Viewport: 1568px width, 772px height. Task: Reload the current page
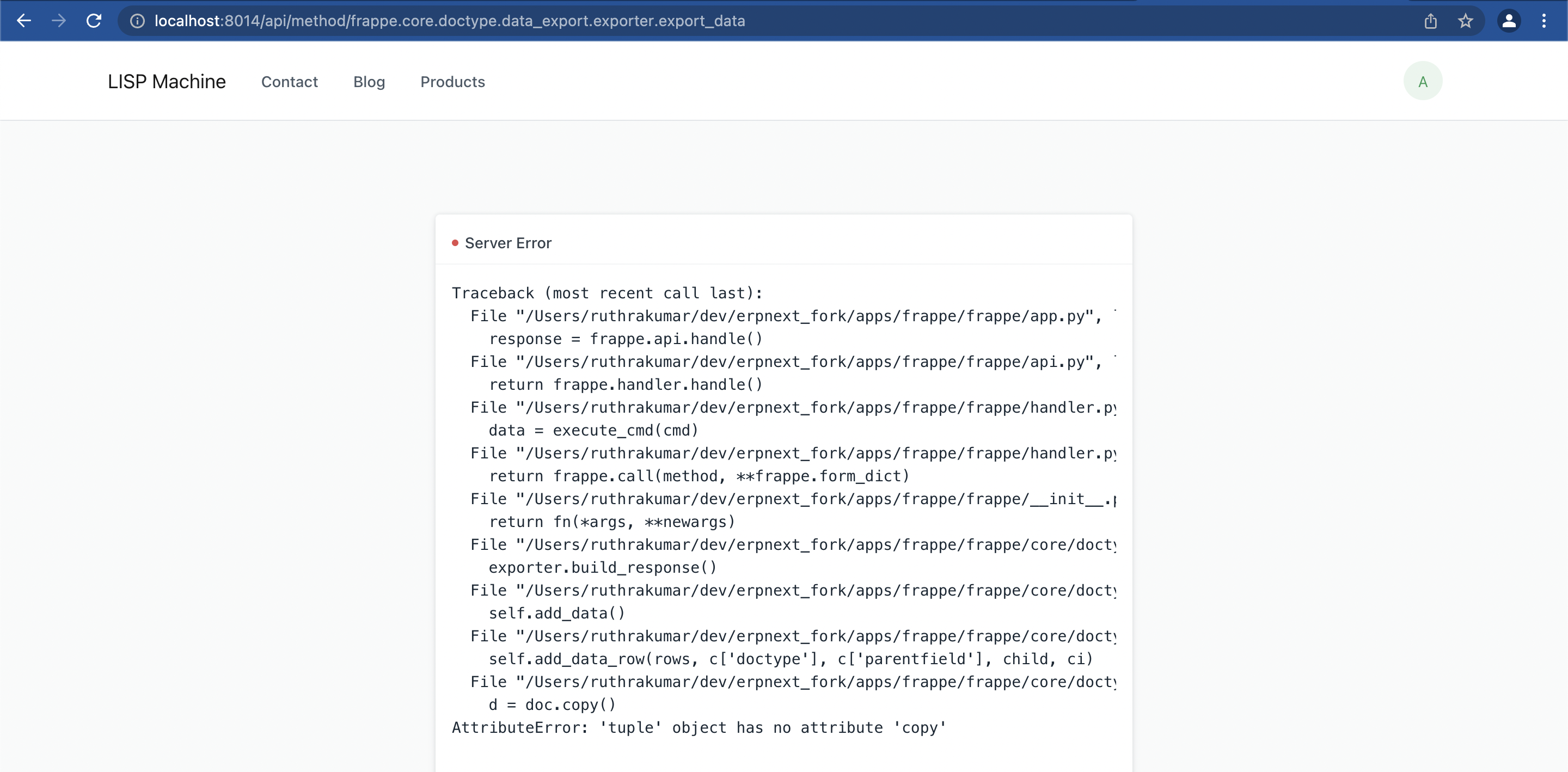94,21
